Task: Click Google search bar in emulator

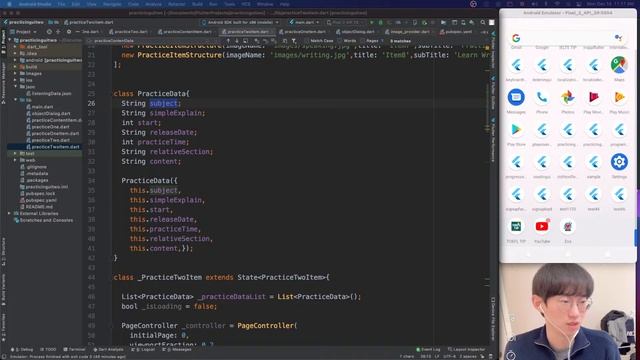Action: pos(567,38)
